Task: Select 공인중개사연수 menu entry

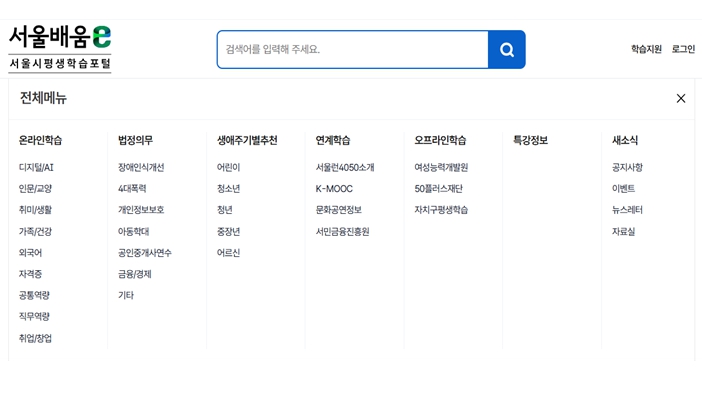Action: point(145,253)
